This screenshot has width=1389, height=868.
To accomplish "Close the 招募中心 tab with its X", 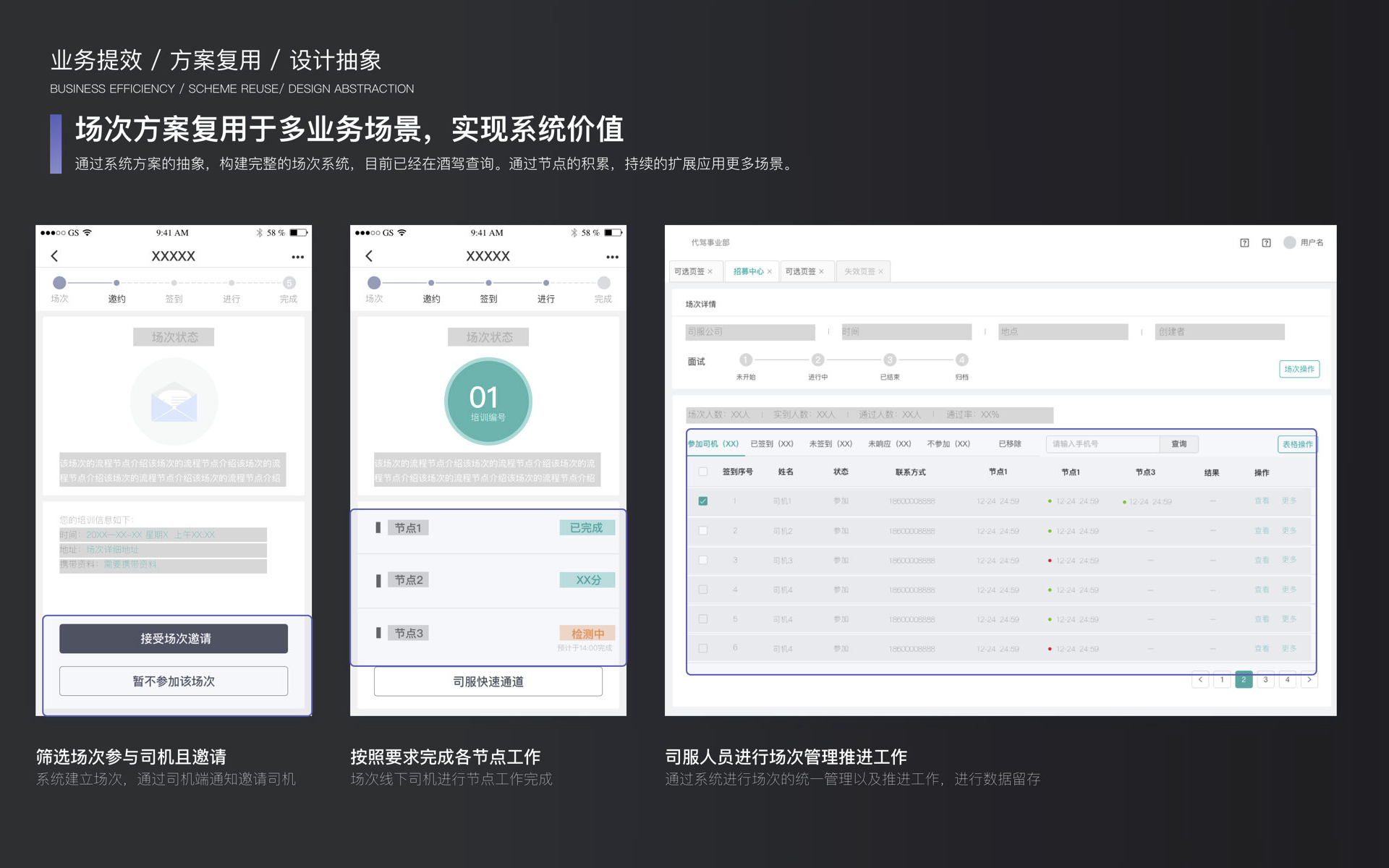I will pos(770,272).
